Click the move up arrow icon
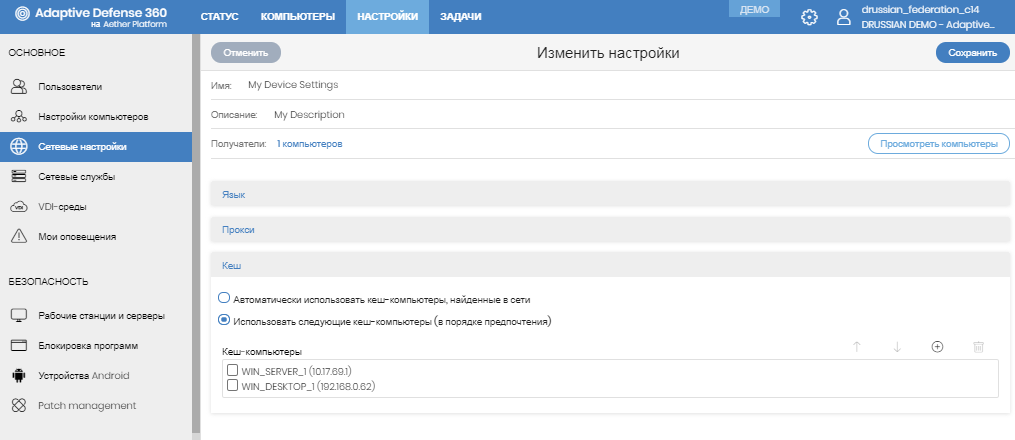 click(x=856, y=346)
